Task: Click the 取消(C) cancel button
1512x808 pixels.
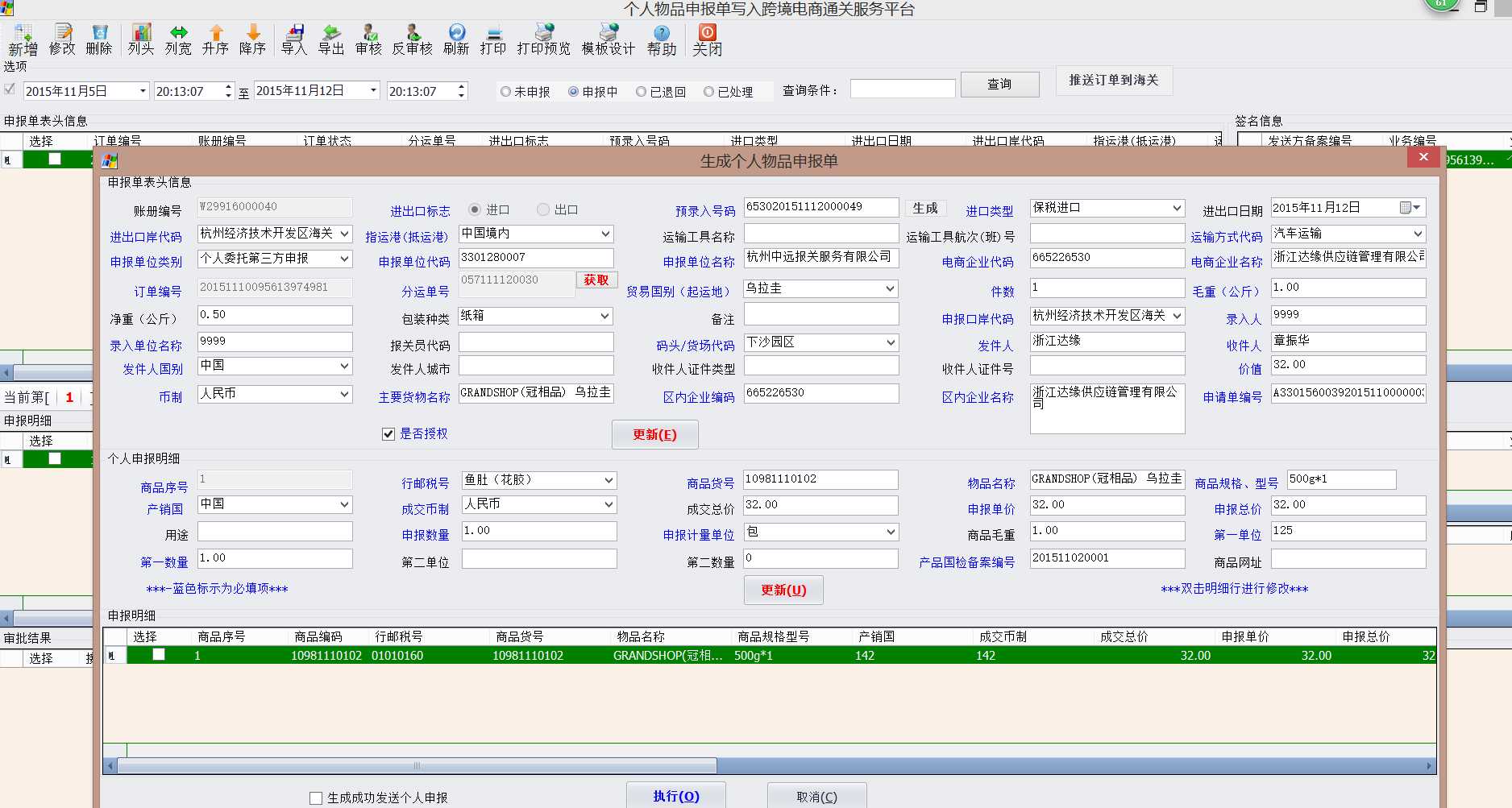Action: click(817, 797)
